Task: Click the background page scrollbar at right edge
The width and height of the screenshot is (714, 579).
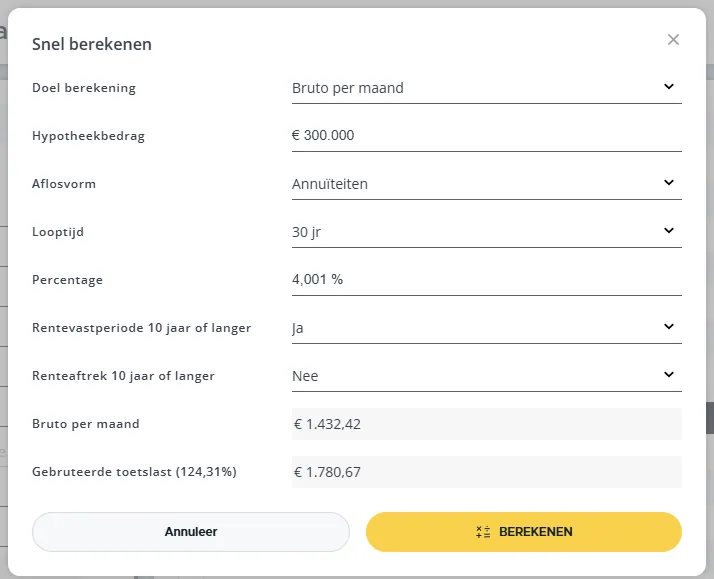Action: coord(710,418)
